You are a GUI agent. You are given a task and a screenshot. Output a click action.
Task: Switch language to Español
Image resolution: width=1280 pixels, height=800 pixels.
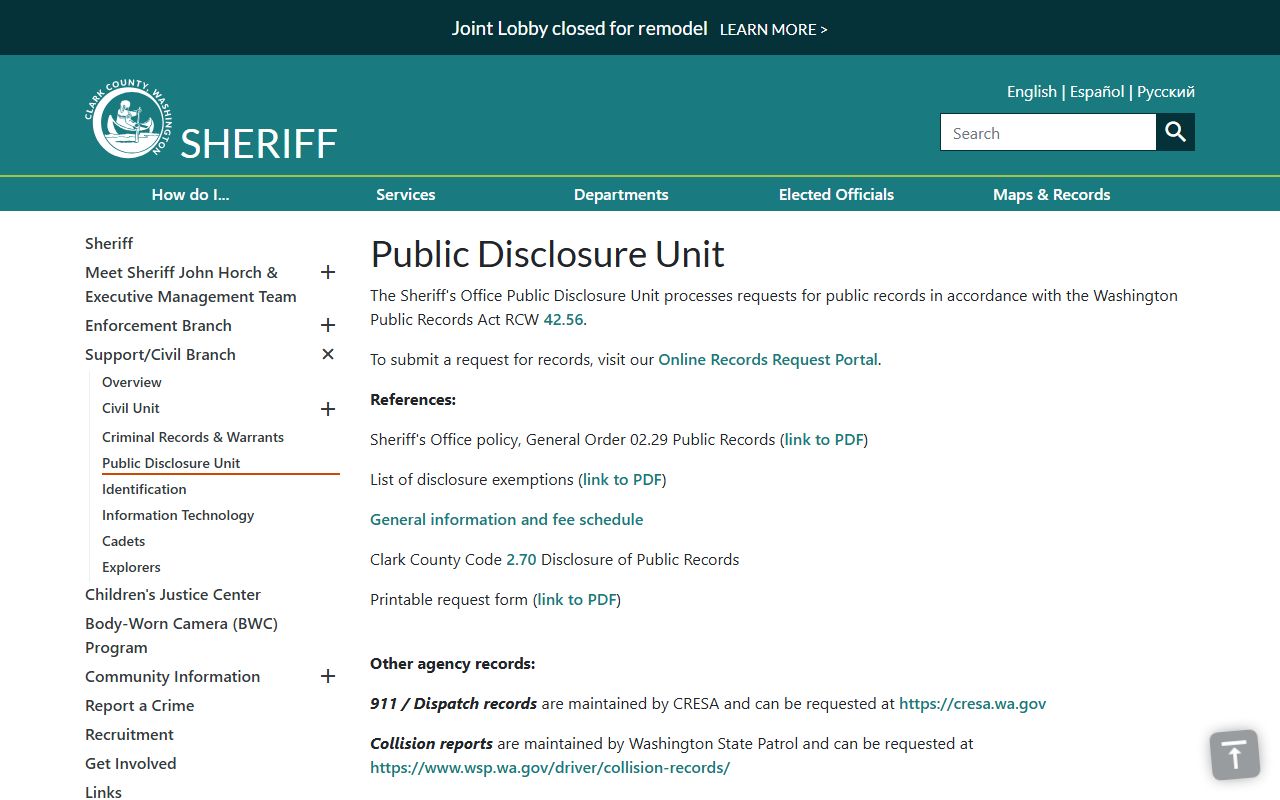click(x=1097, y=91)
